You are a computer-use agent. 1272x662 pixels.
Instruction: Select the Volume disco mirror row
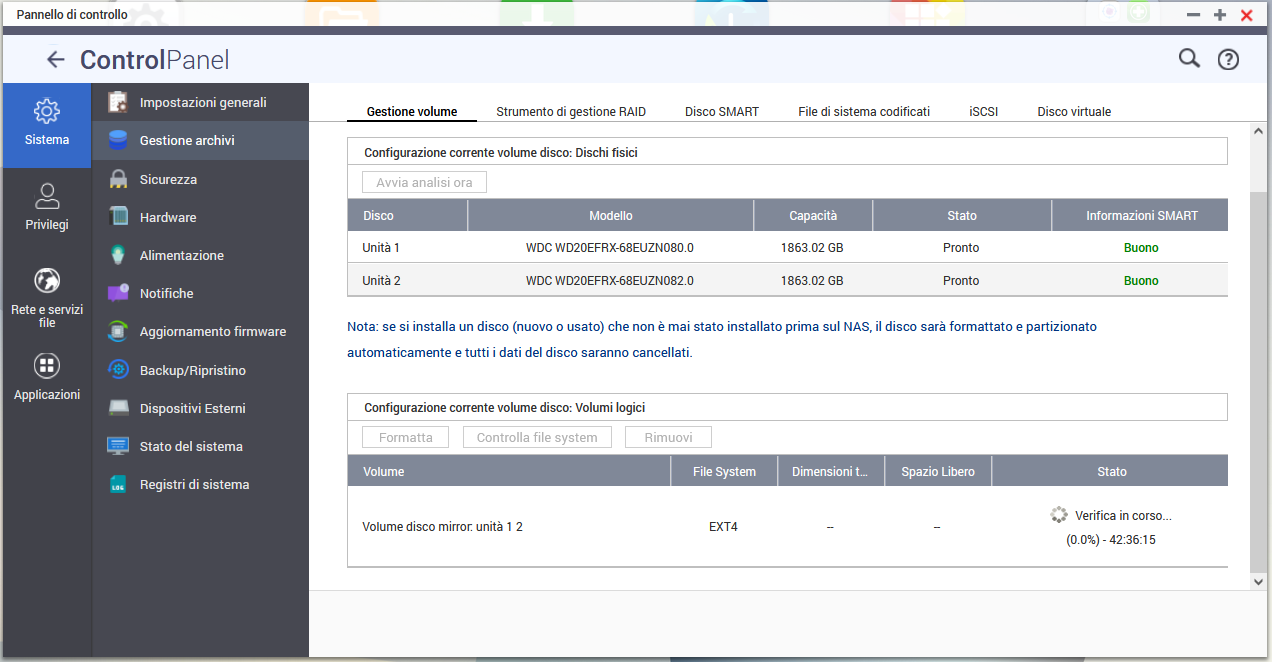(x=787, y=527)
